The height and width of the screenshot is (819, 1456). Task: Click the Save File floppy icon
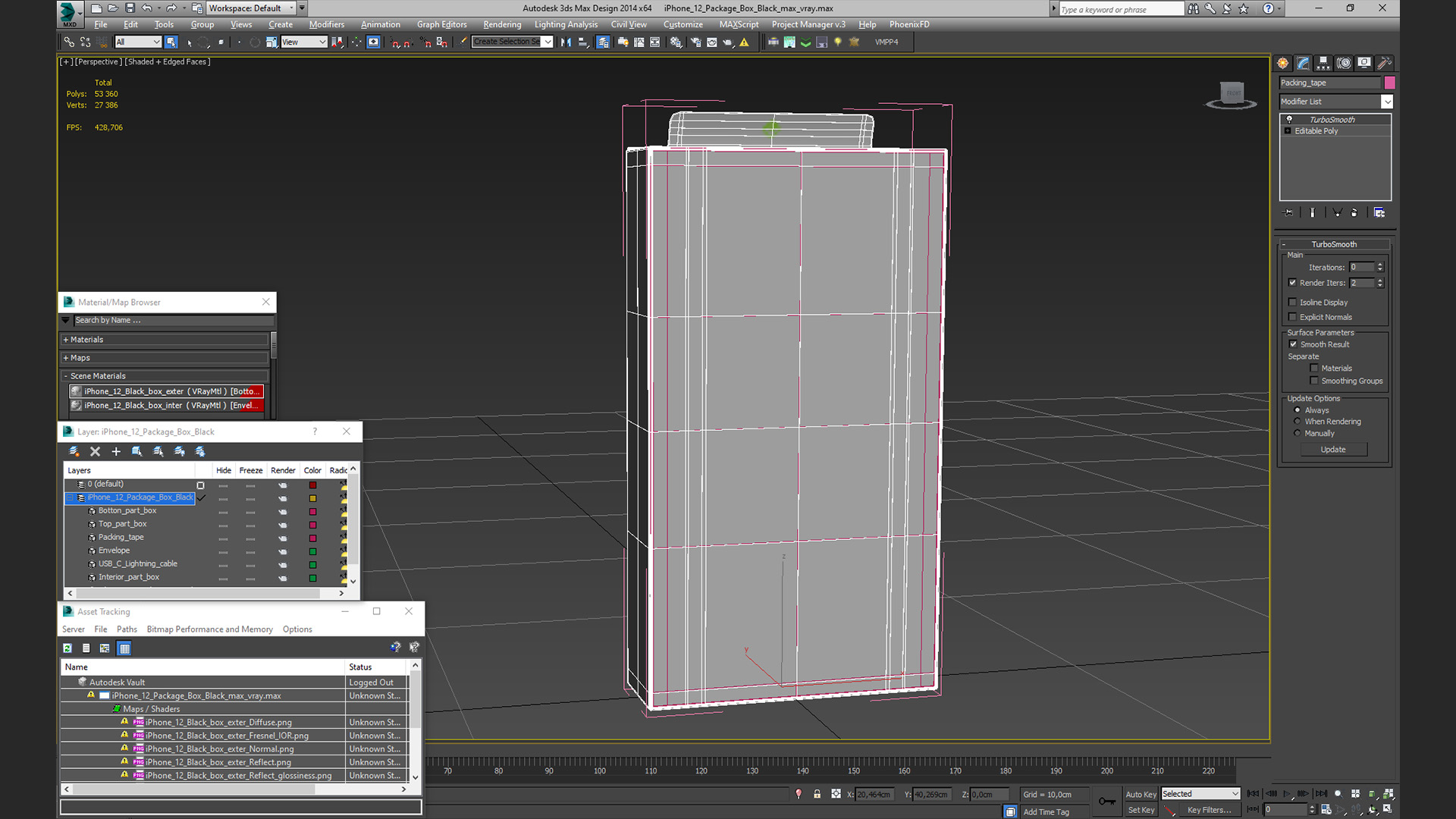pyautogui.click(x=130, y=8)
